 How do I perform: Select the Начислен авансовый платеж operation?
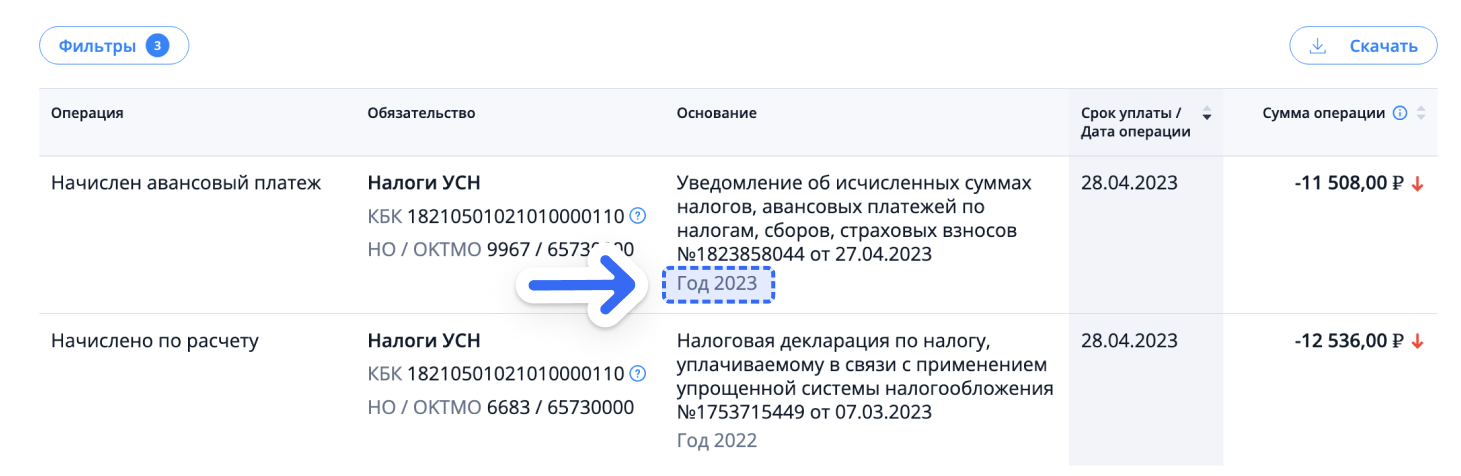pos(186,184)
